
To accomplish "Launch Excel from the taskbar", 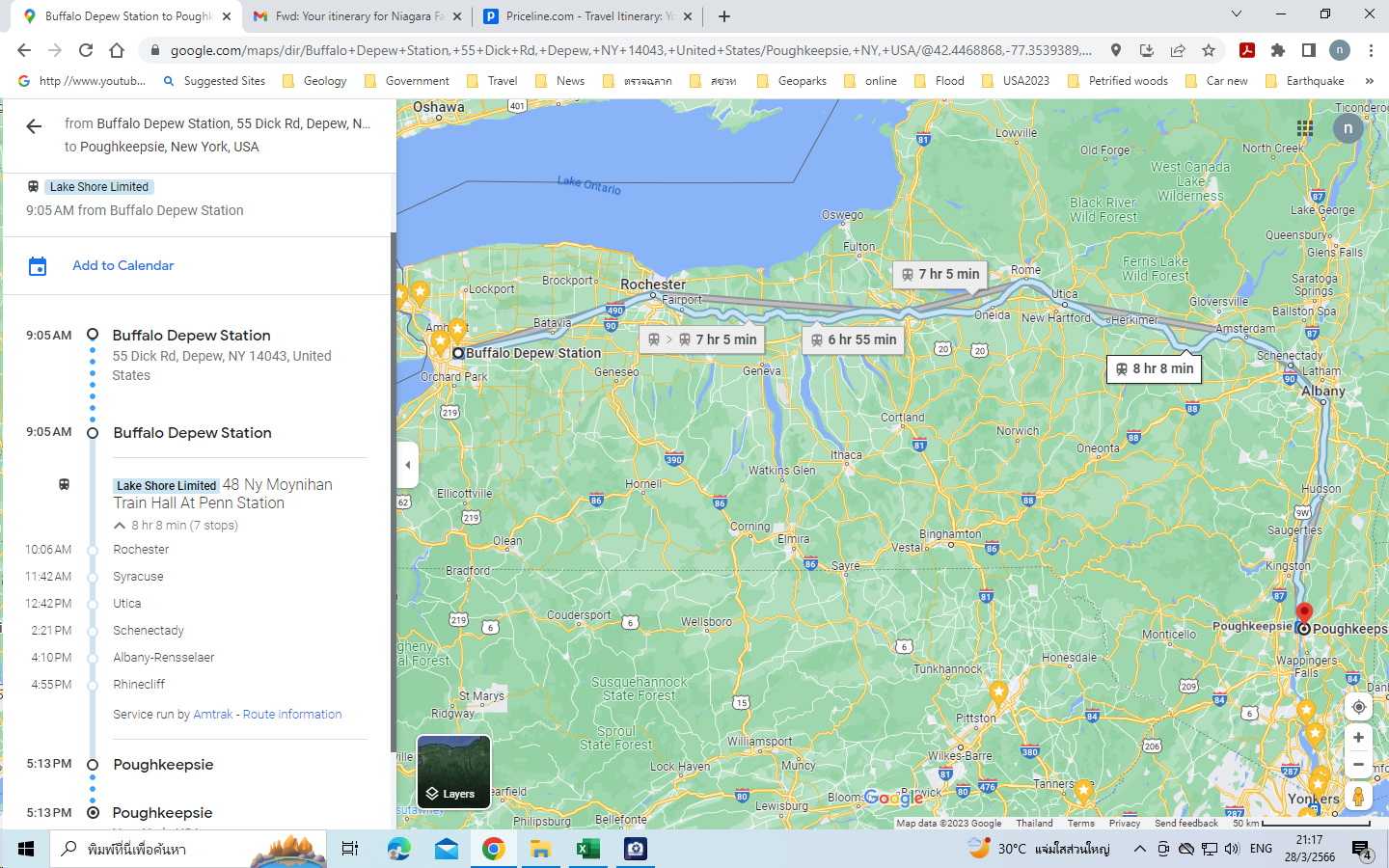I will (x=587, y=849).
